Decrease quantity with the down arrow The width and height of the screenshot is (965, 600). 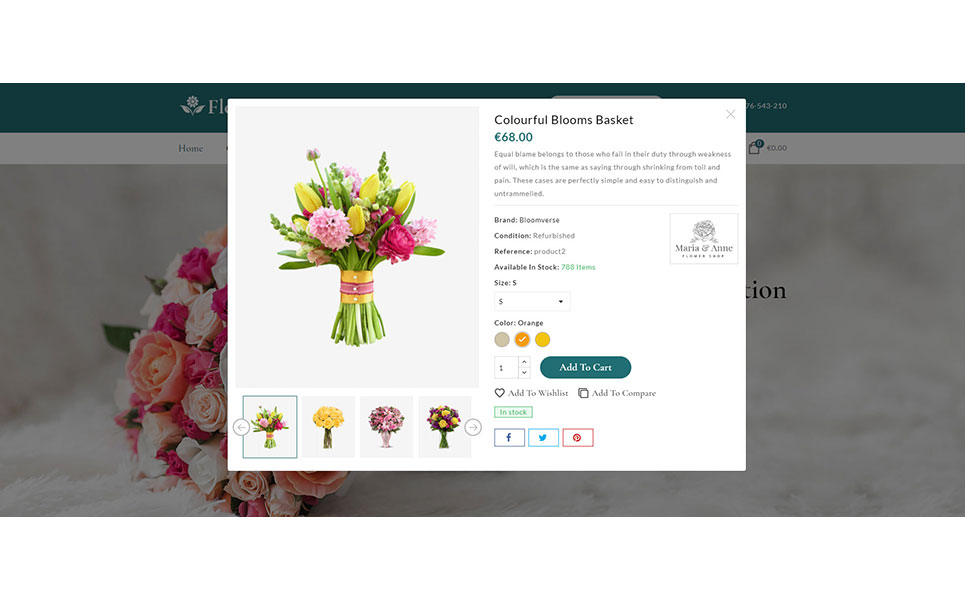(x=524, y=372)
